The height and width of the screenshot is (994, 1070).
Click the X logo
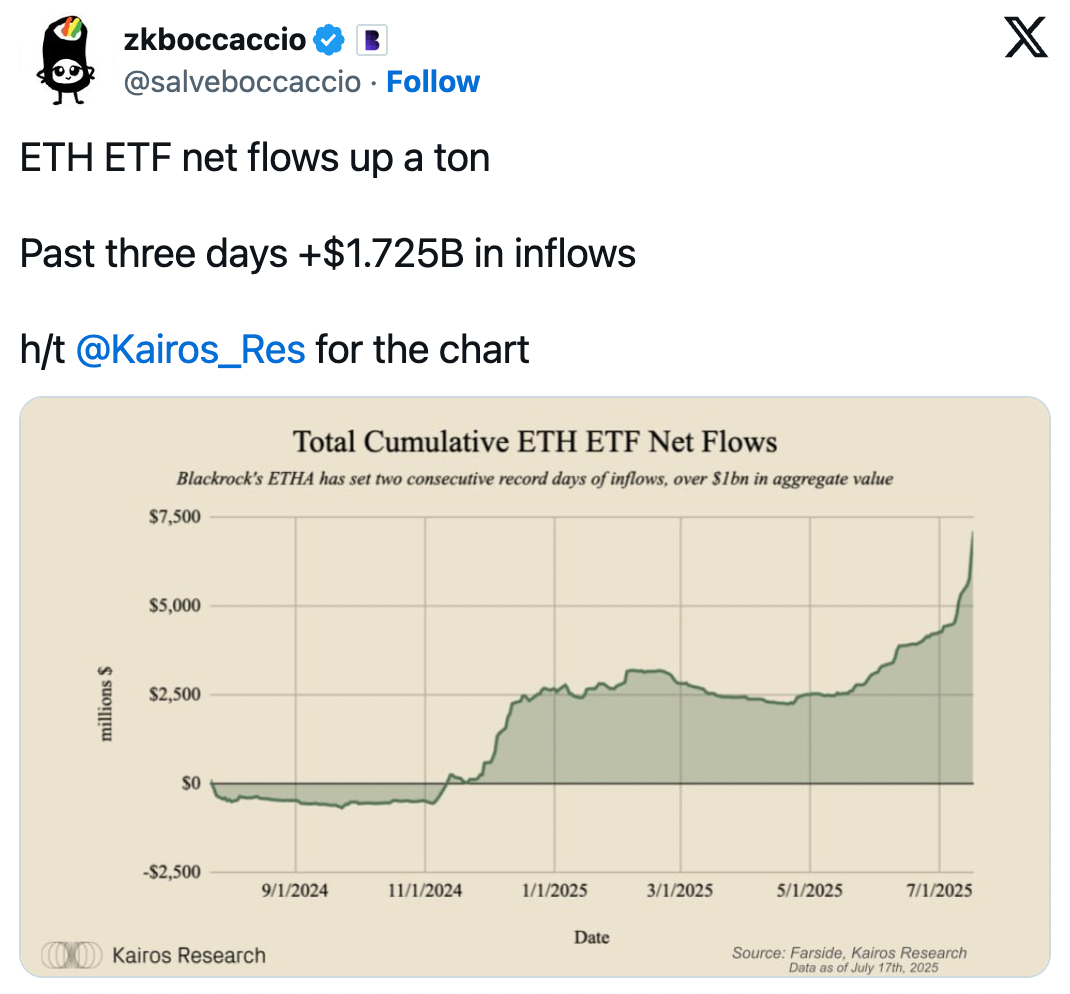1024,39
